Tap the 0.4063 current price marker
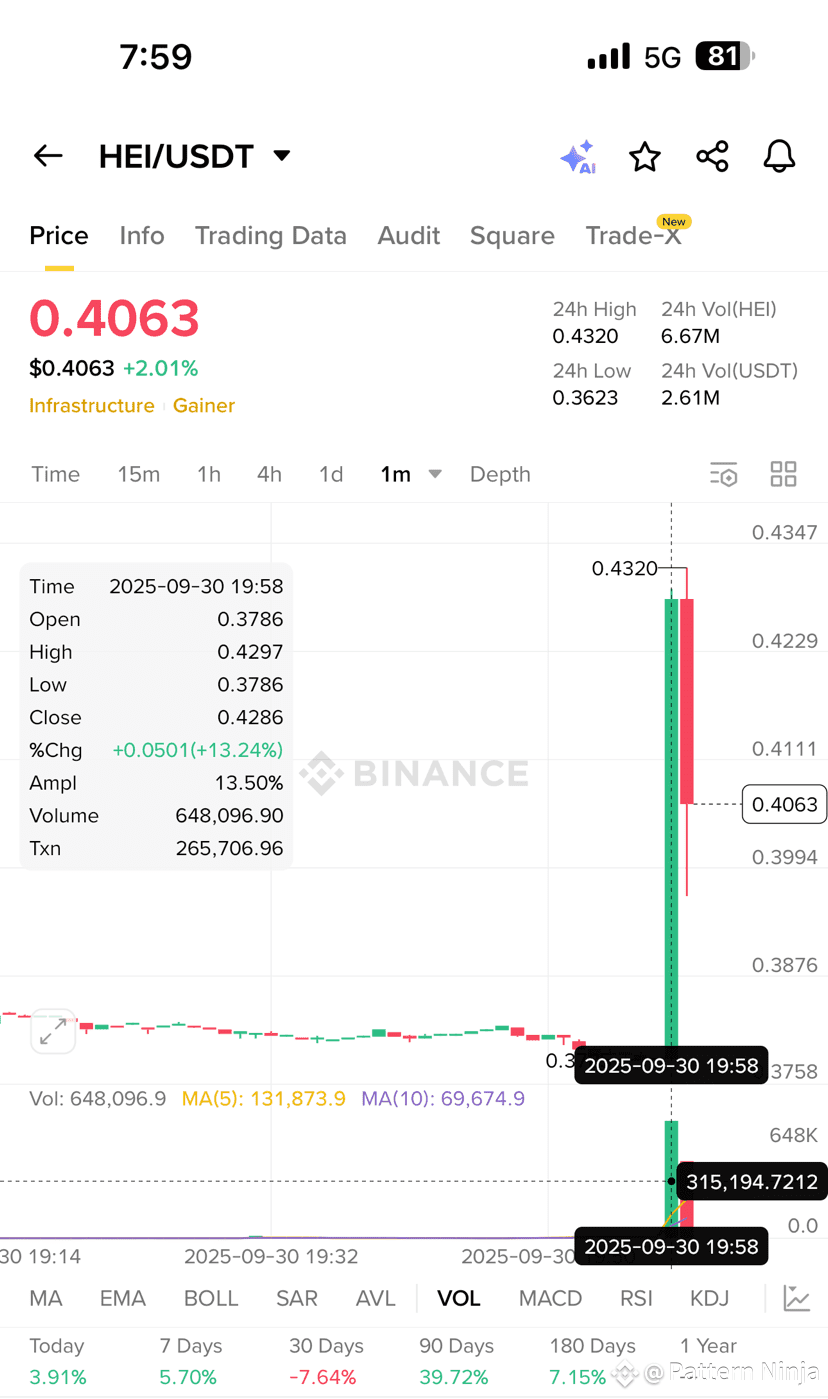Viewport: 828px width, 1399px height. [x=785, y=804]
